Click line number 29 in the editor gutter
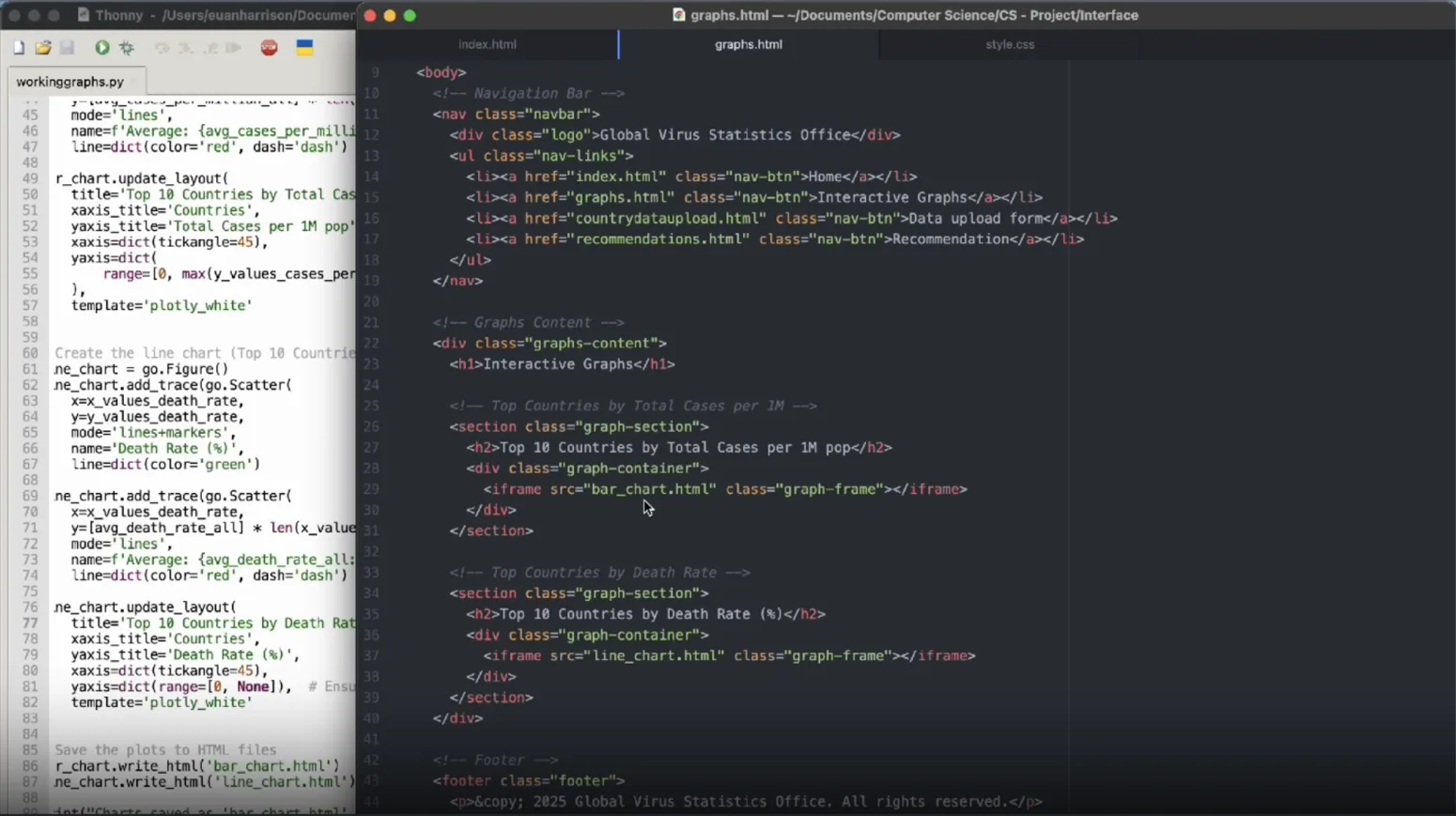This screenshot has height=816, width=1456. click(371, 489)
